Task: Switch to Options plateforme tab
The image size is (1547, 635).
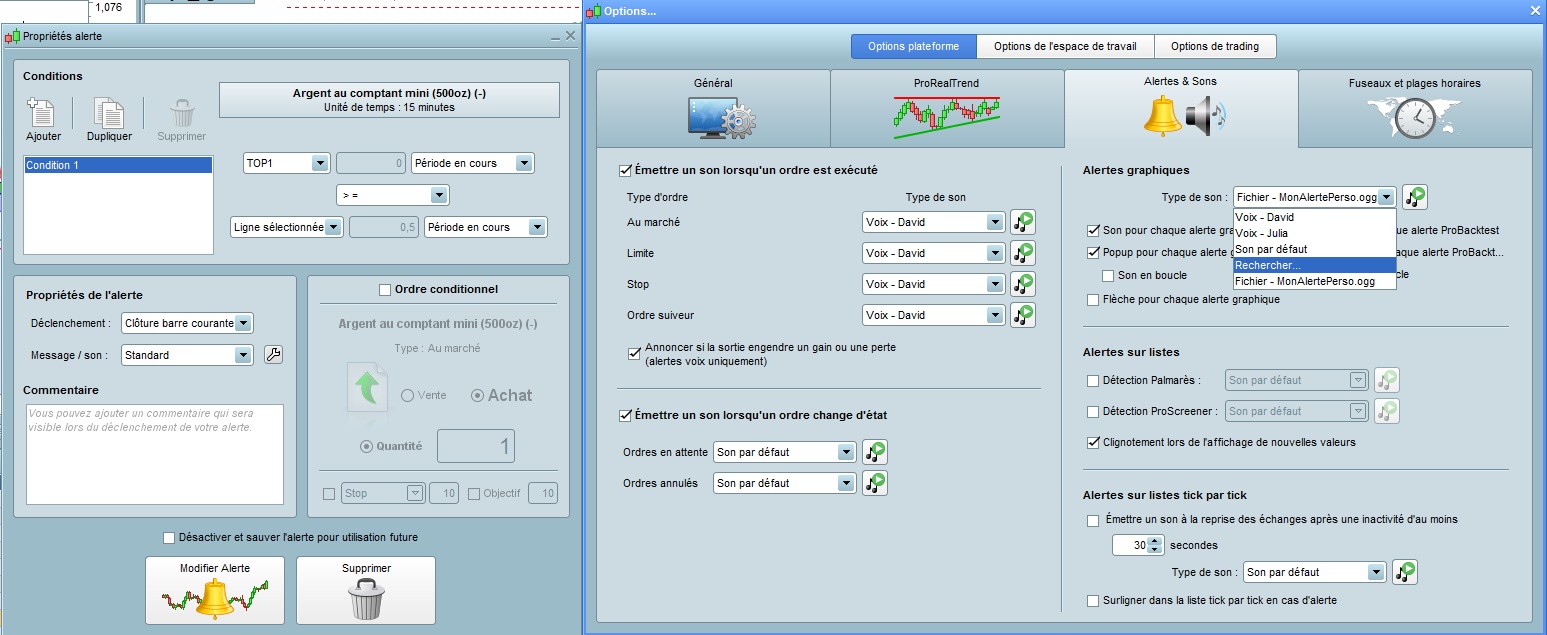Action: click(914, 46)
